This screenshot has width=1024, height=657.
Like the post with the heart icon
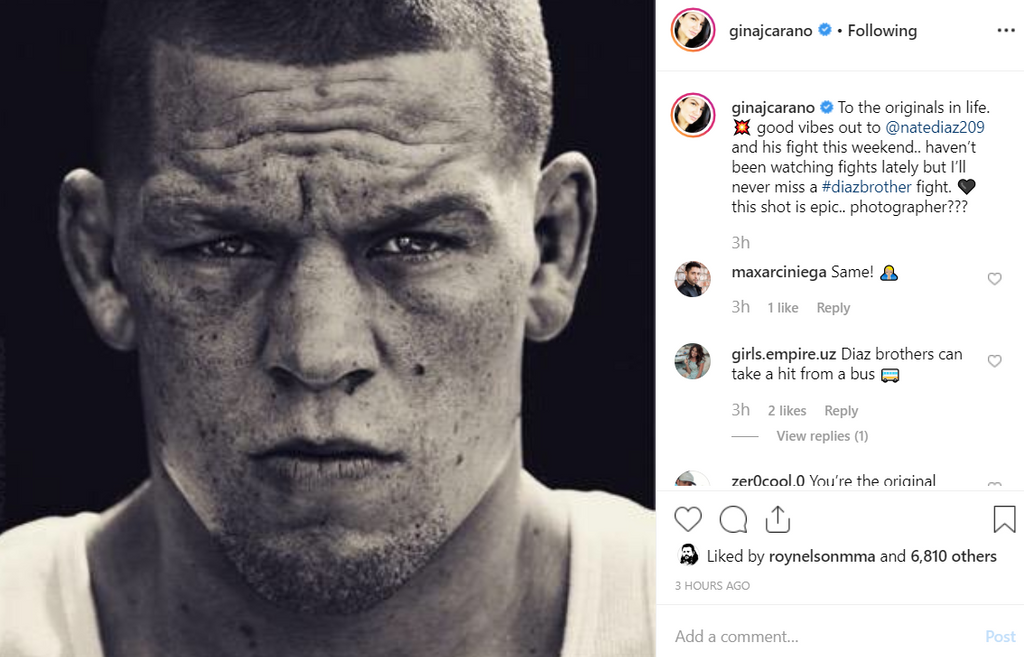(688, 519)
